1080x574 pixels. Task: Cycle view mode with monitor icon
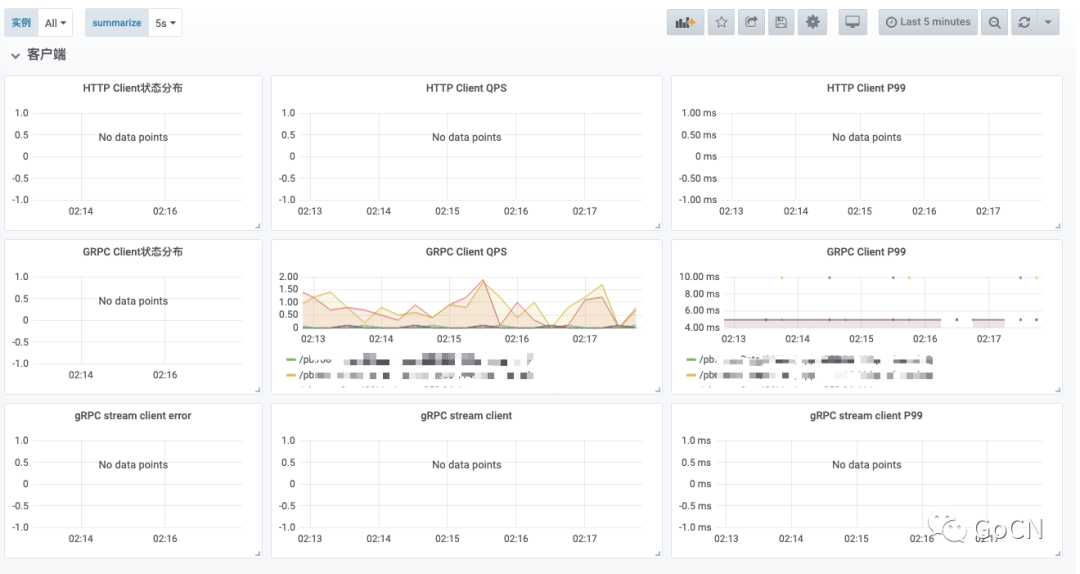(x=853, y=22)
